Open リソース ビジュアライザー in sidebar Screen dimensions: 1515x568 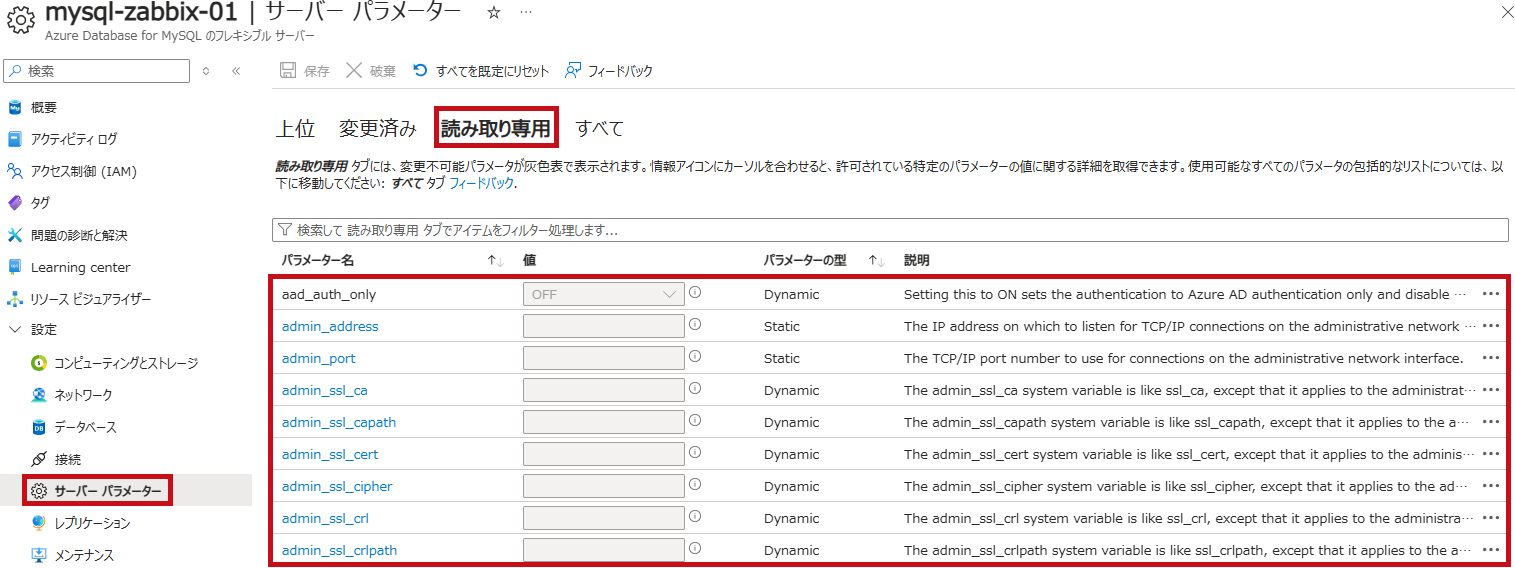click(x=91, y=299)
